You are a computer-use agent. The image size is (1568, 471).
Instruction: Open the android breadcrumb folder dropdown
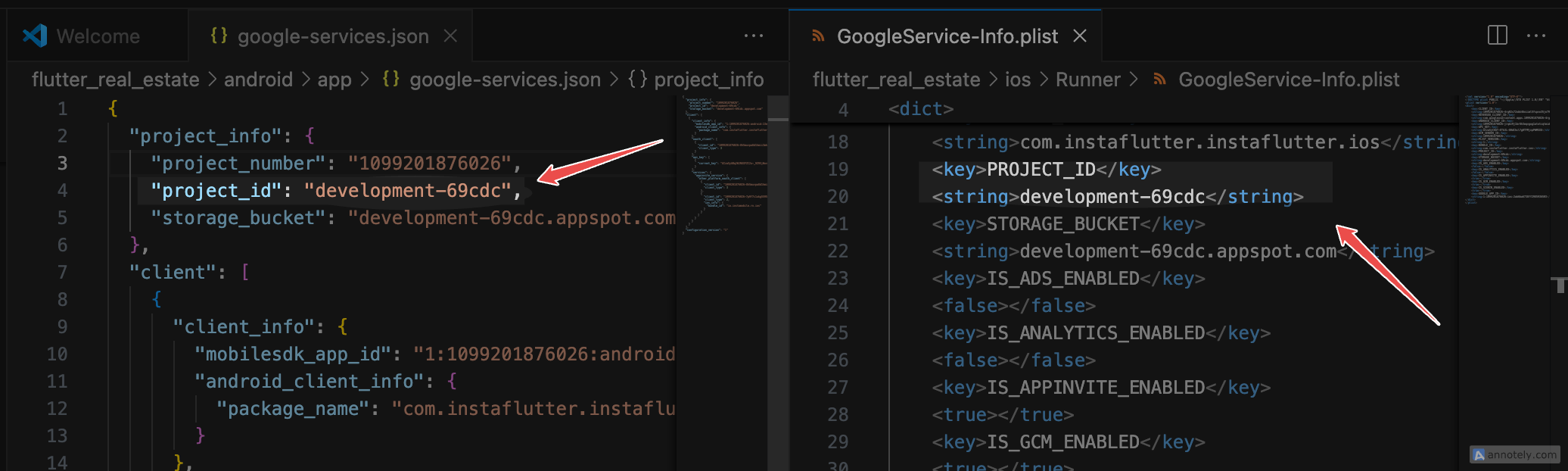point(258,80)
